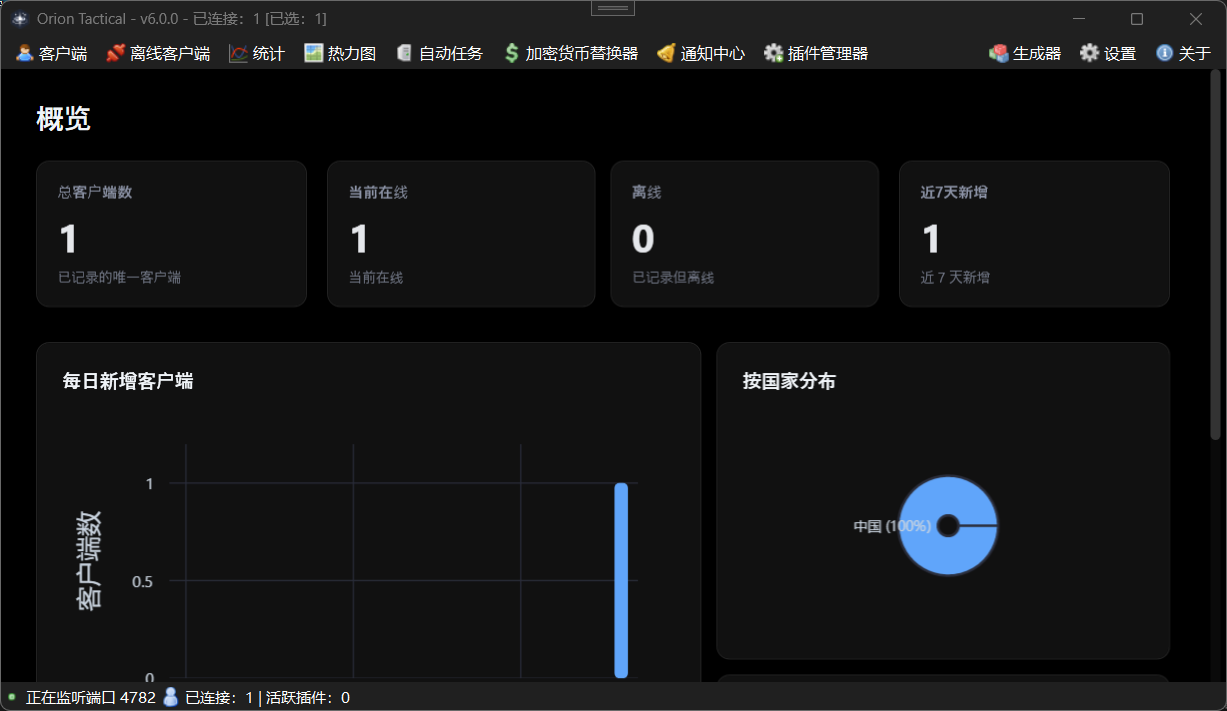
Task: Click the 中国 (100%) pie label
Action: click(x=892, y=526)
